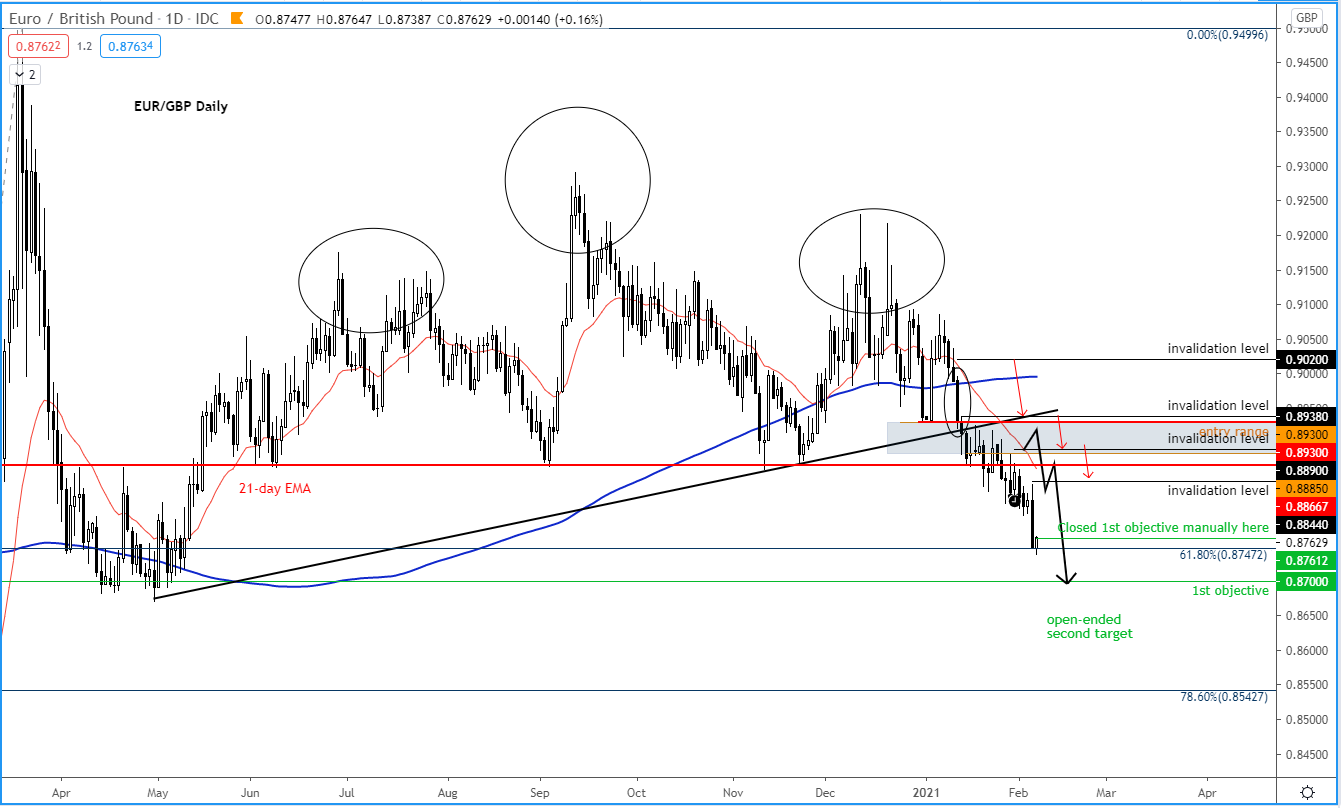
Task: Select the black 0.89380 price label
Action: [1306, 418]
